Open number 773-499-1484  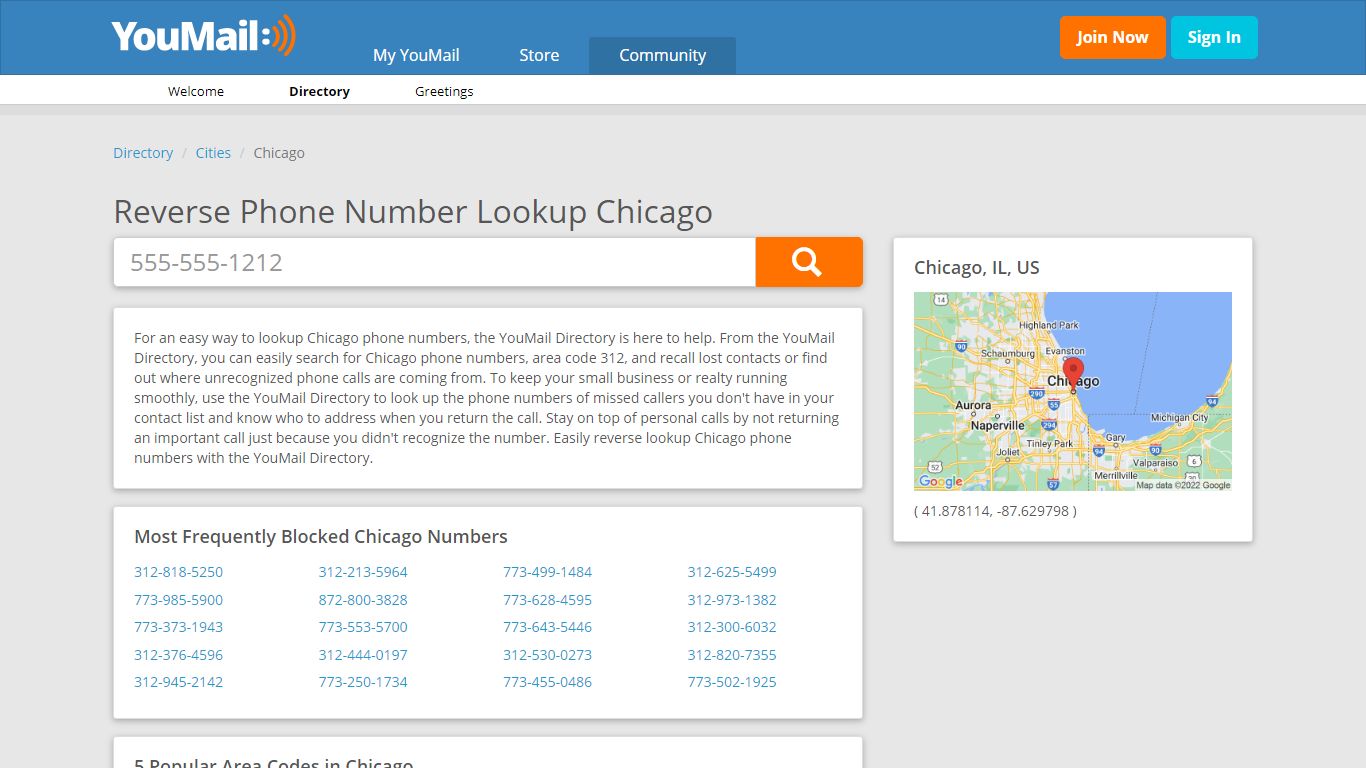547,572
